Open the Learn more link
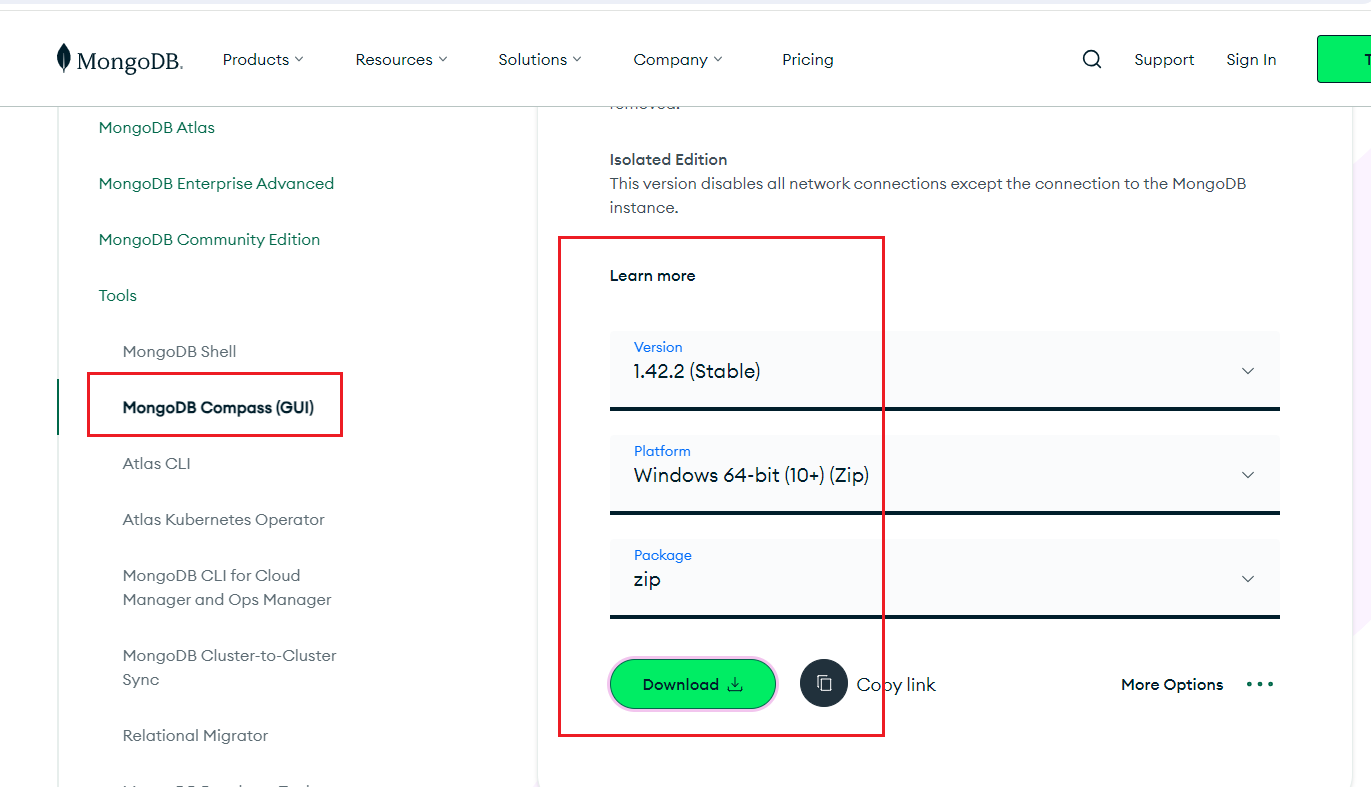This screenshot has width=1371, height=787. click(652, 275)
